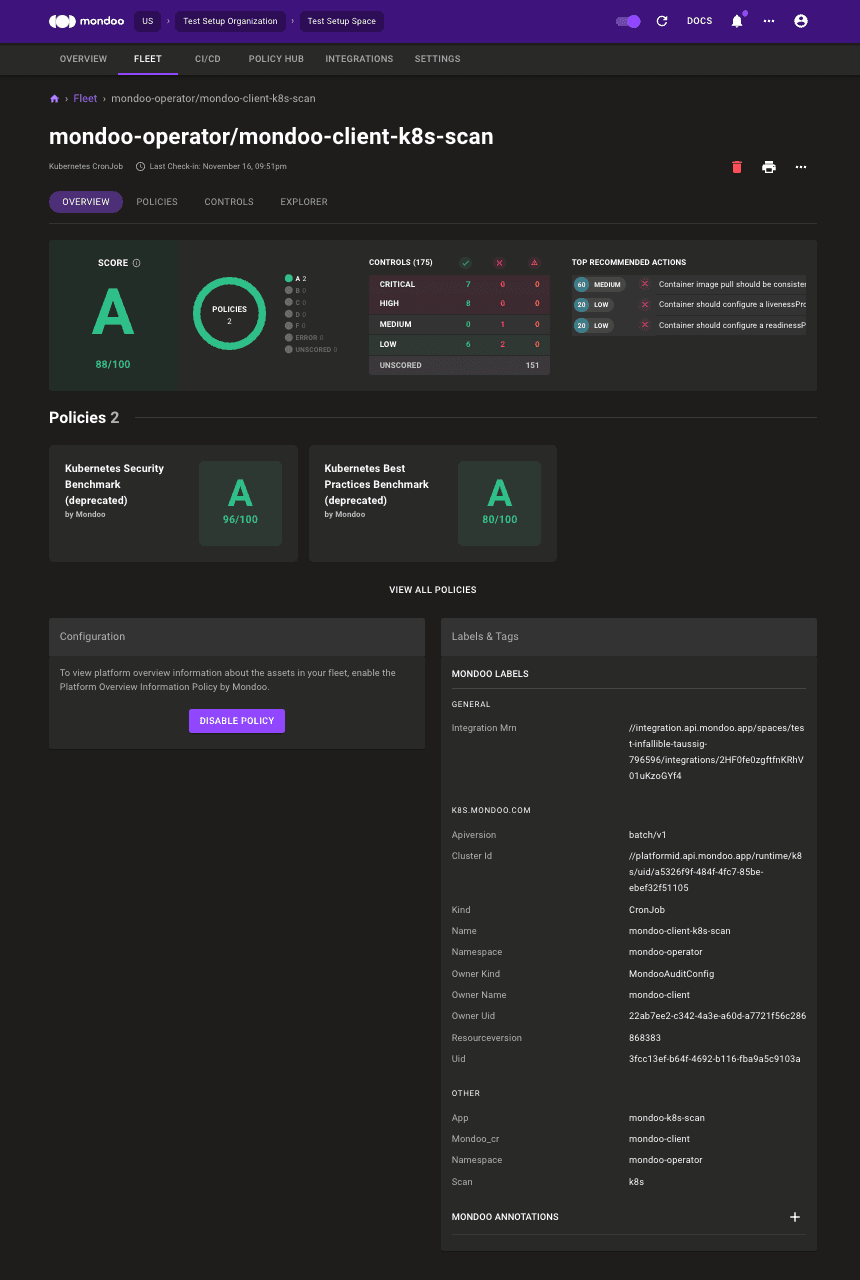This screenshot has height=1280, width=860.
Task: Toggle the switch next to the refresh icon
Action: click(628, 21)
